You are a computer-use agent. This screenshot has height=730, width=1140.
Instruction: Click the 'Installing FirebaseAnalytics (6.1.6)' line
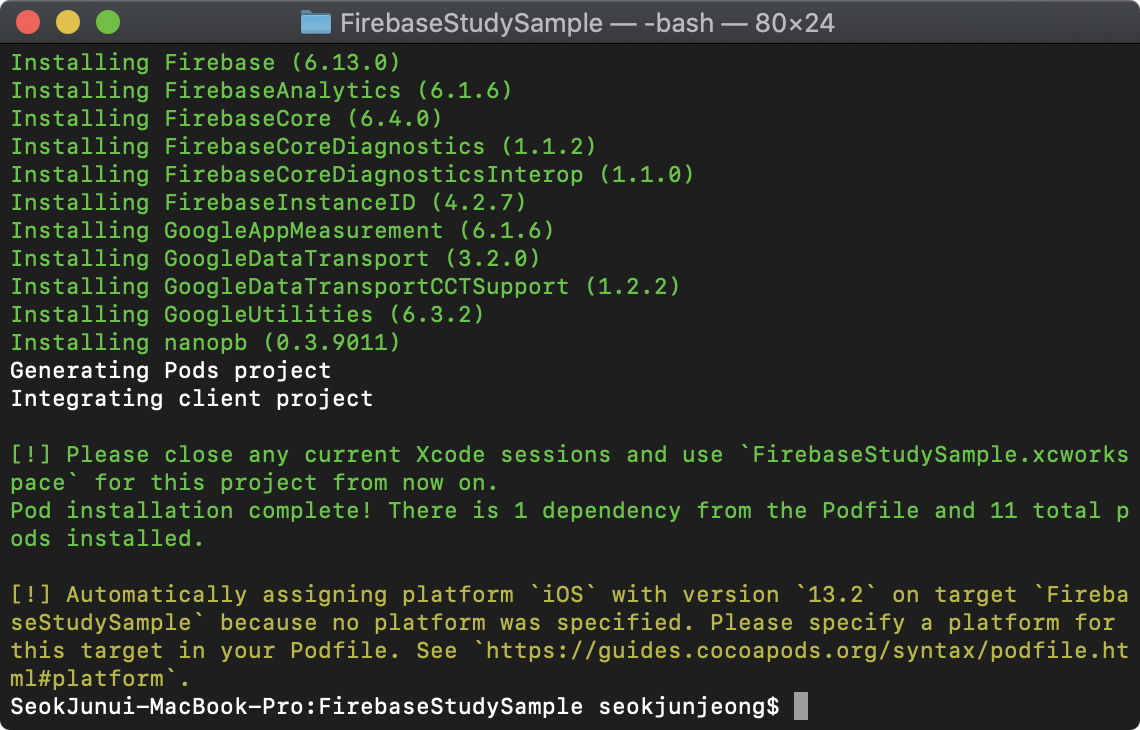point(262,90)
